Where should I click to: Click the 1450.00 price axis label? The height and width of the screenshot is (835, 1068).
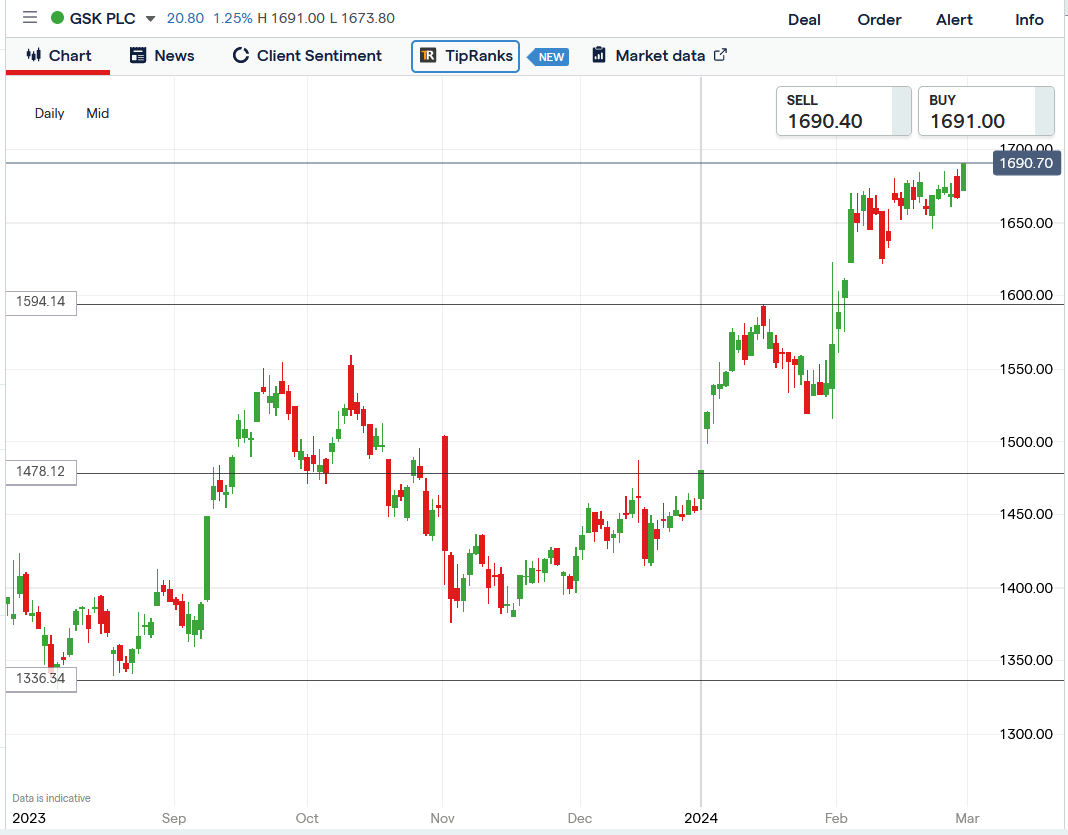[1026, 514]
